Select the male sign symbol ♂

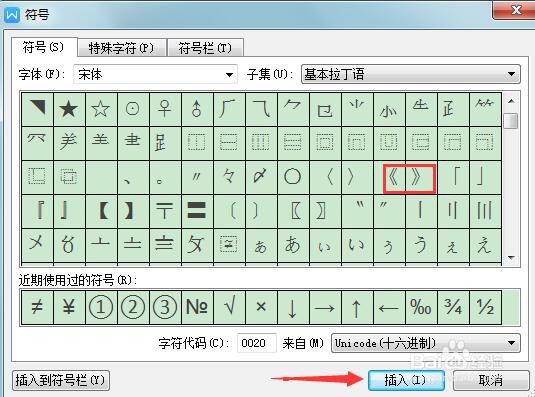pos(197,109)
